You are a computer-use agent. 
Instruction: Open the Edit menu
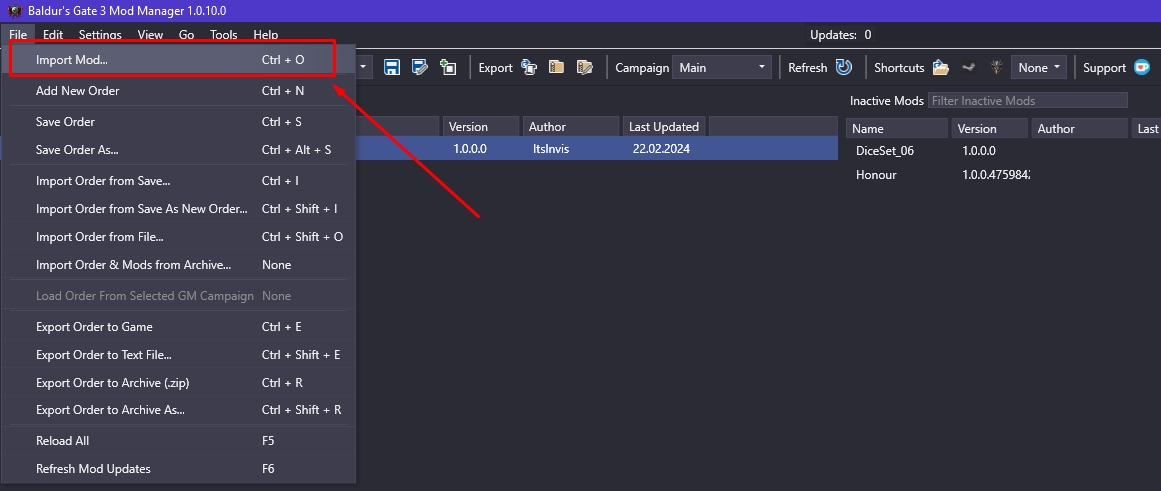coord(53,35)
